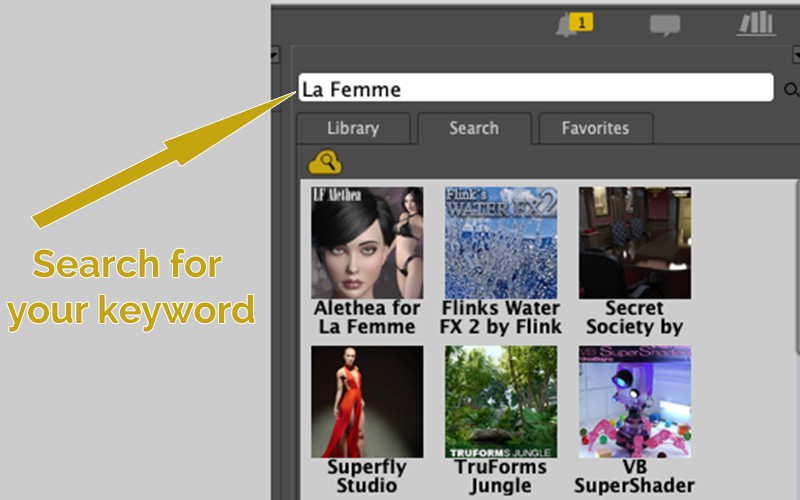Click the TruForms Jungle label
Image resolution: width=800 pixels, height=500 pixels.
point(501,476)
